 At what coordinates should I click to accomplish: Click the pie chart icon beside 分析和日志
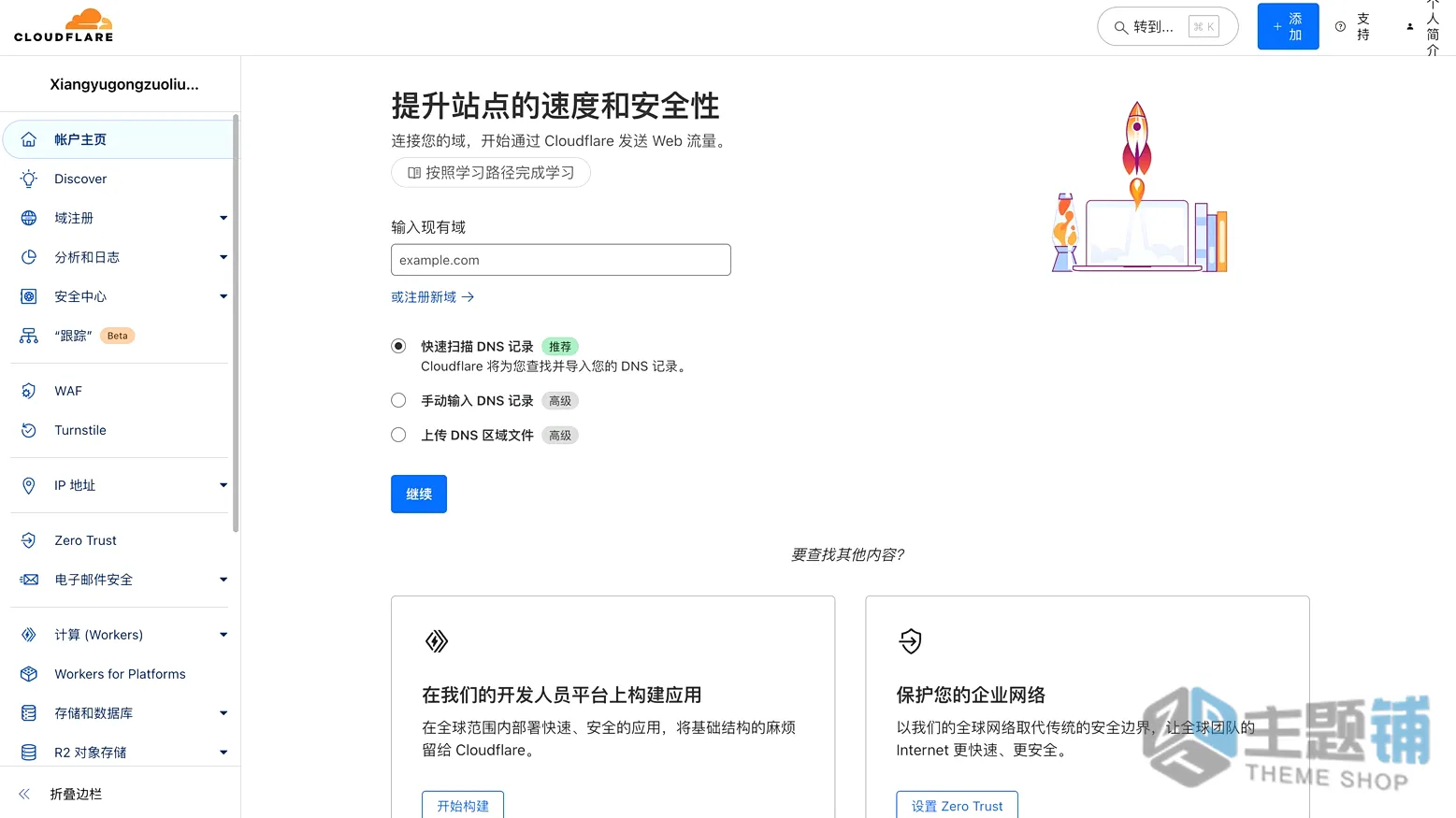click(x=29, y=257)
